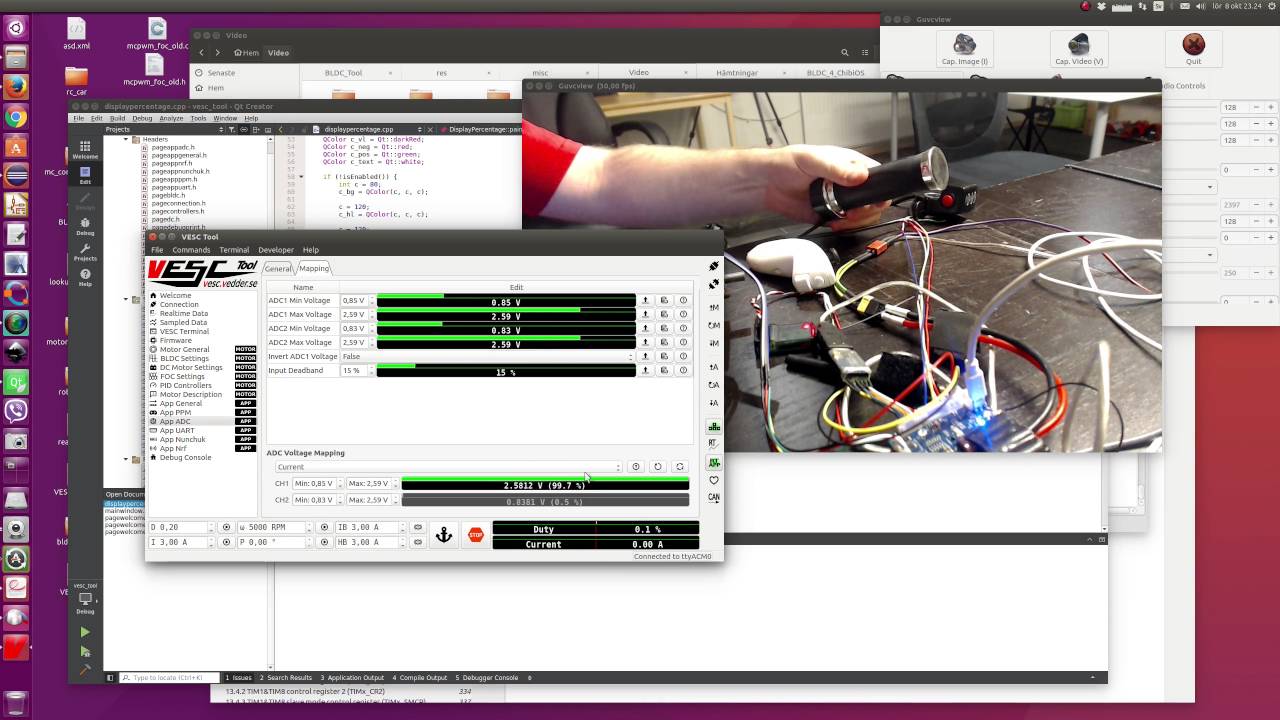Viewport: 1280px width, 720px height.
Task: Open Firefox from the Ubuntu launcher
Action: pyautogui.click(x=15, y=87)
